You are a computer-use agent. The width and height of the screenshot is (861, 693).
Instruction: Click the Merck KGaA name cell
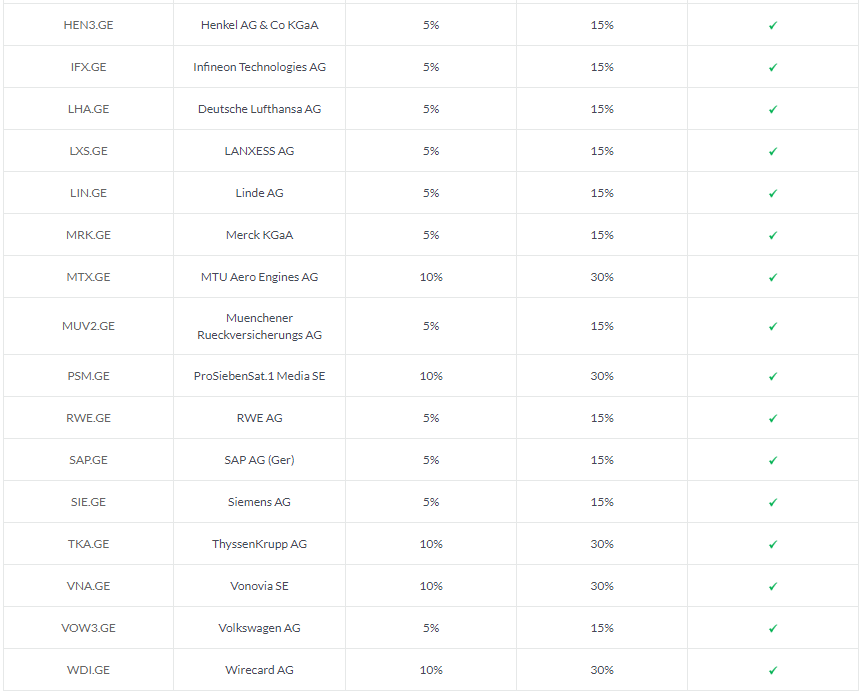point(259,235)
